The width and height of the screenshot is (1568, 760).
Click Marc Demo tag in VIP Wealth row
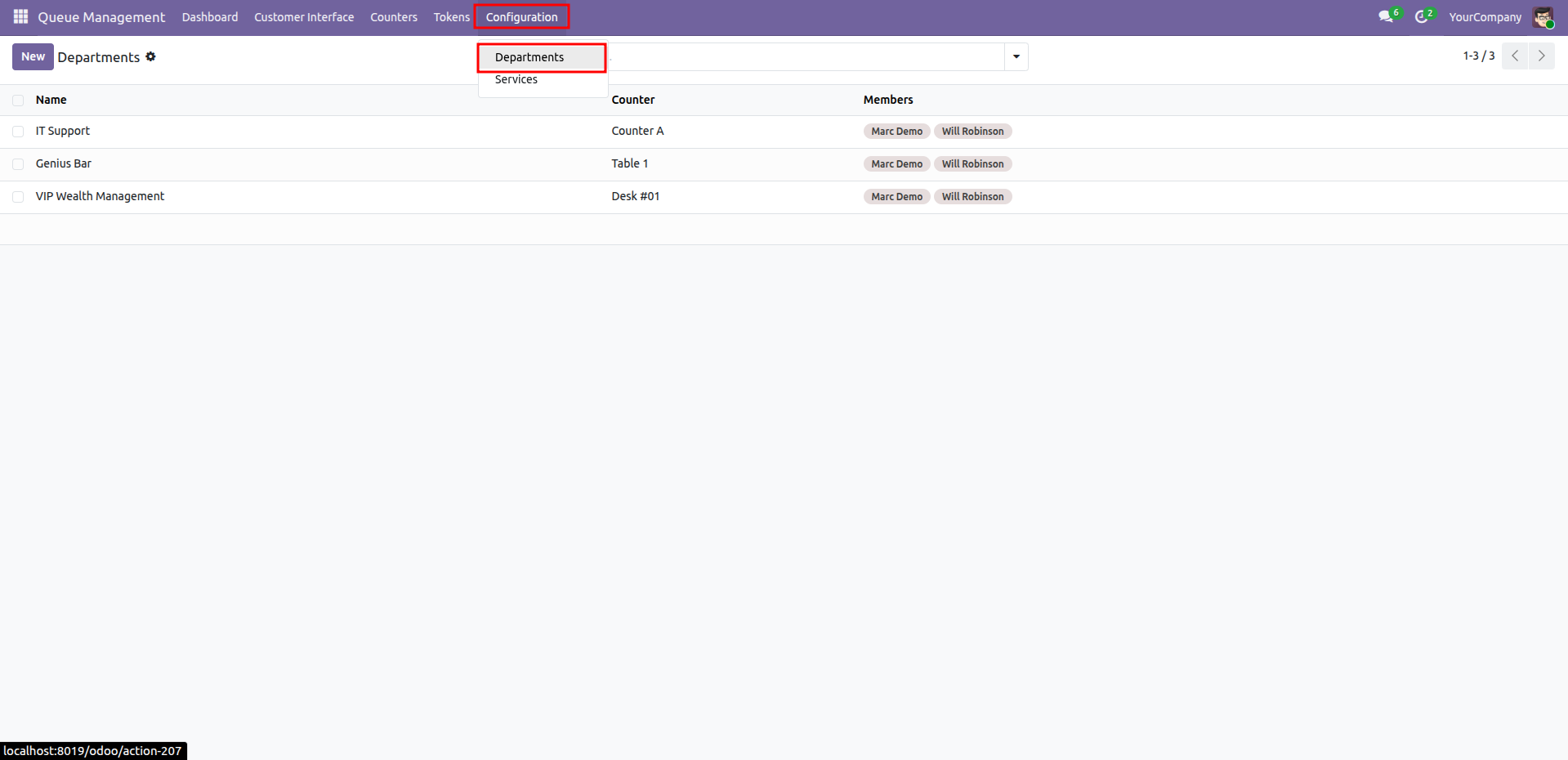896,197
